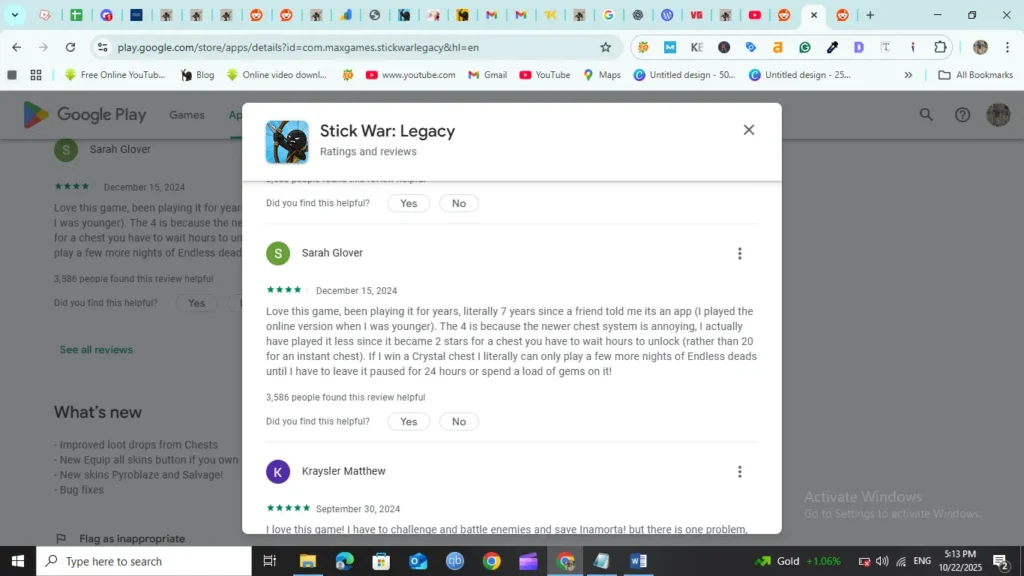Open Online video downl... bookmark
Viewport: 1024px width, 576px height.
[x=276, y=75]
